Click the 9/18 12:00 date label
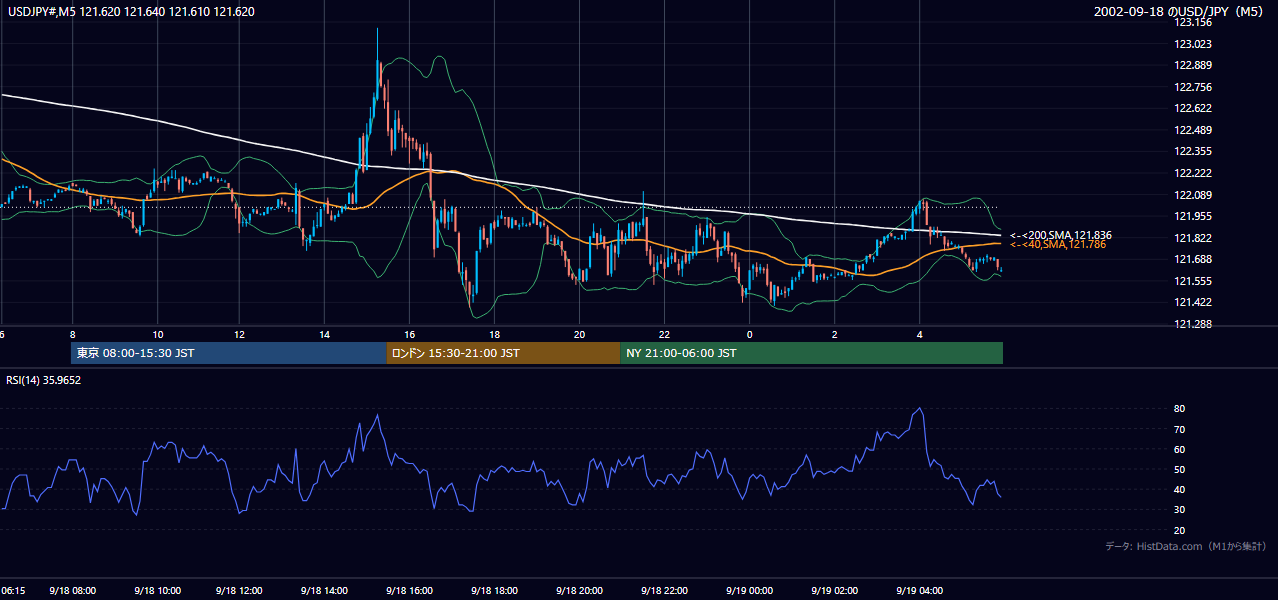1278x600 pixels. click(x=241, y=591)
